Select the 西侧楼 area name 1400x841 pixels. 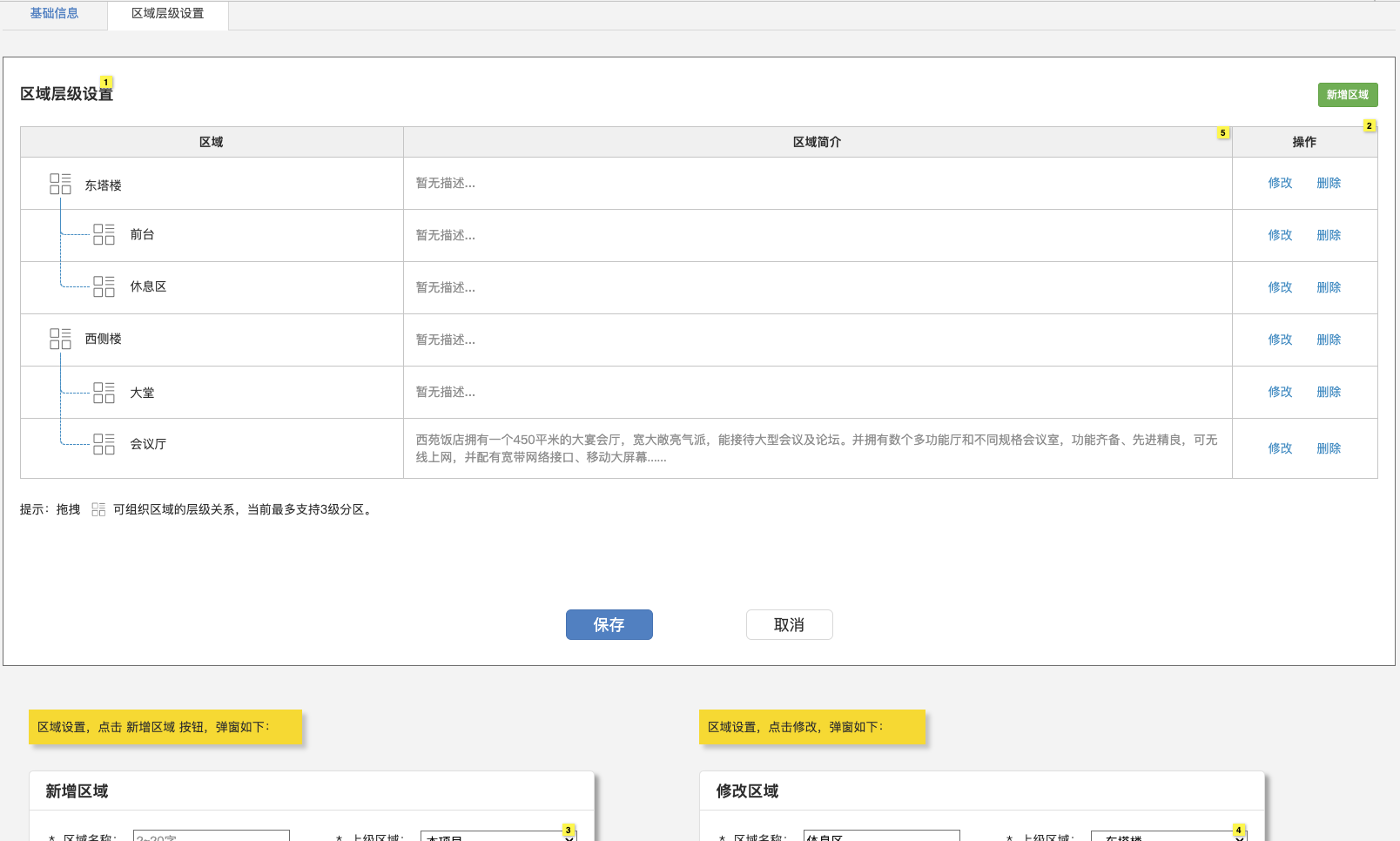[103, 339]
